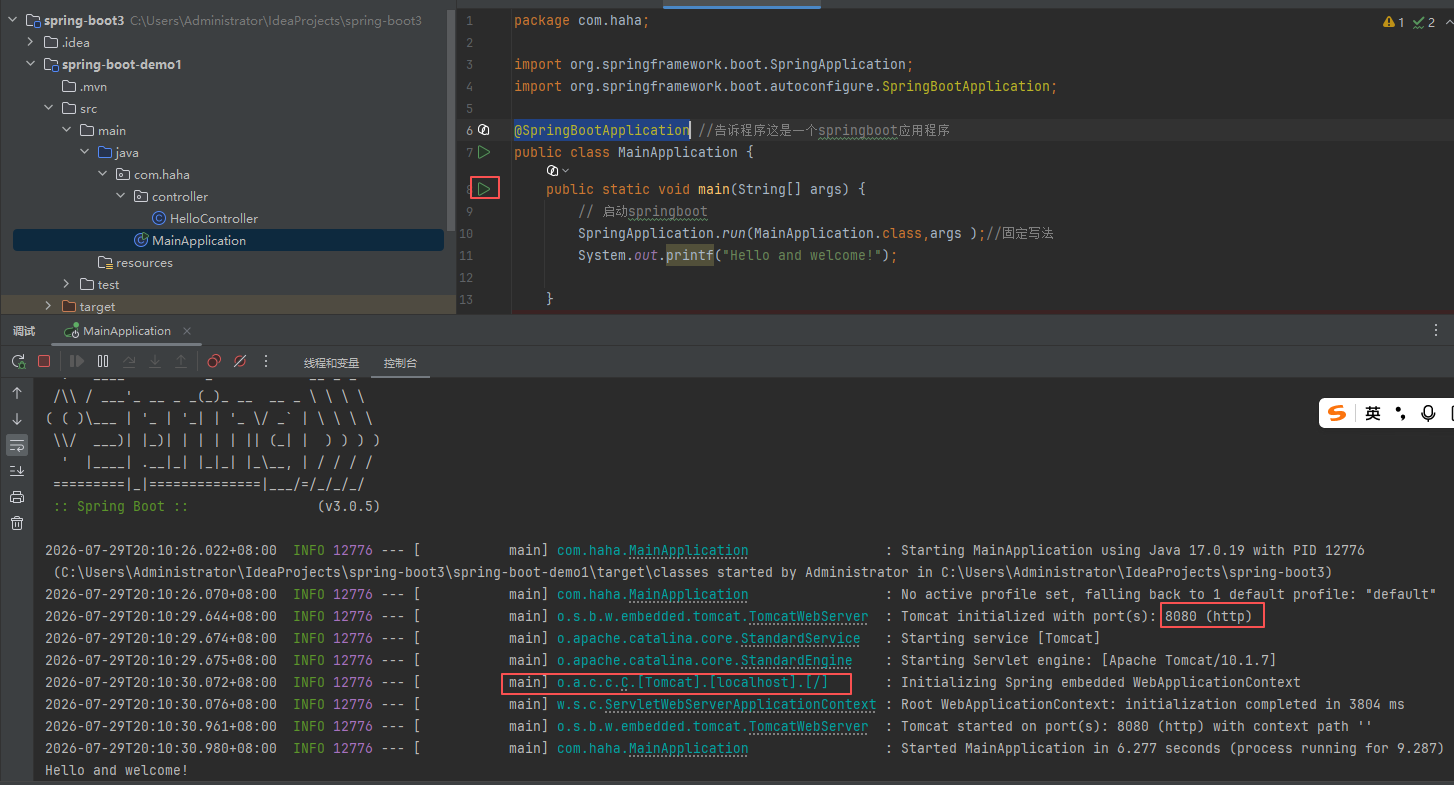Click the run gutter icon beside class MainApplication
Viewport: 1454px width, 785px height.
click(x=484, y=152)
